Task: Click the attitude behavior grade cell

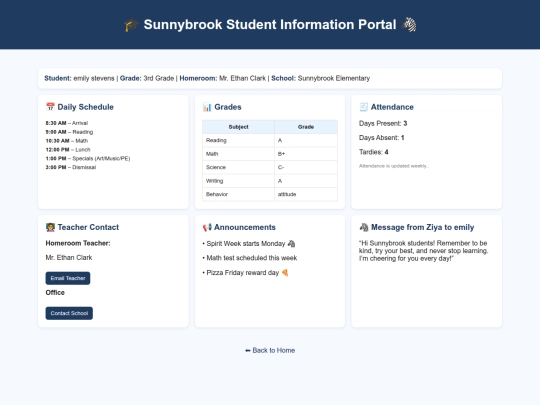Action: coord(306,194)
